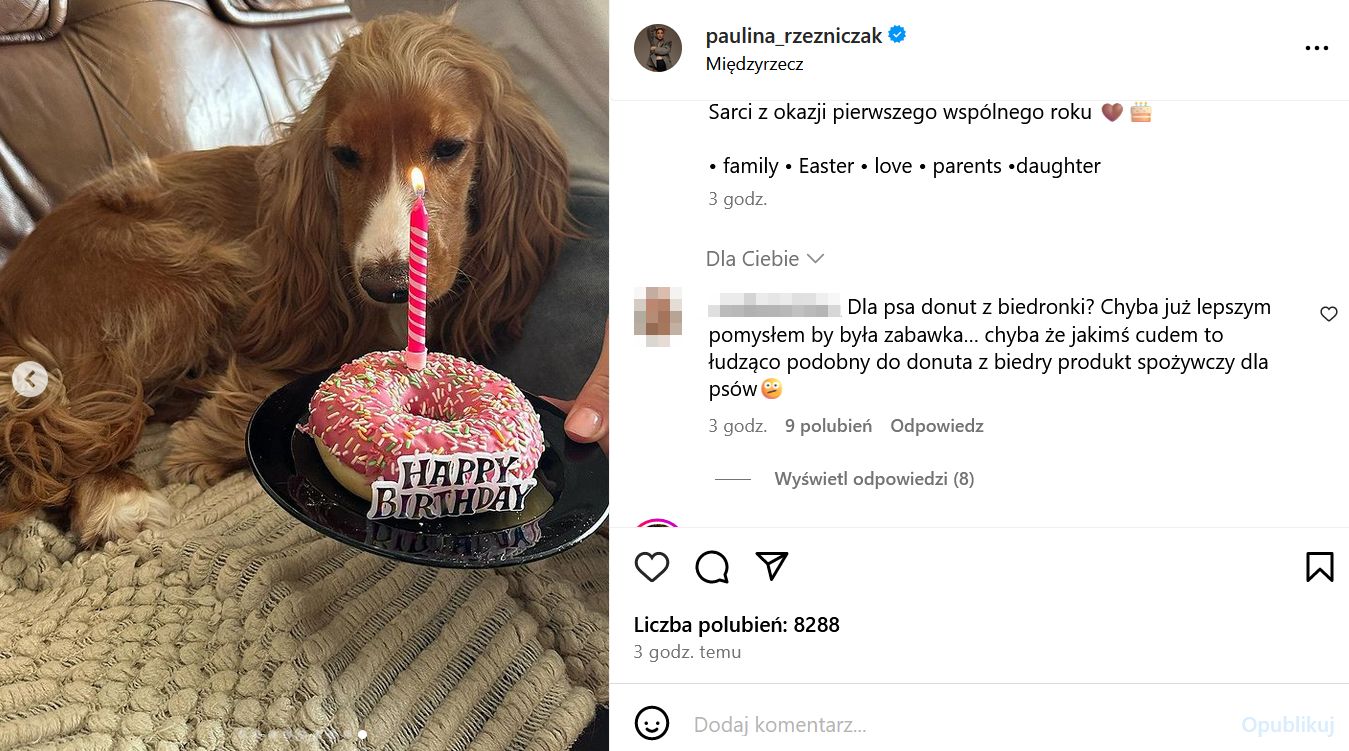The width and height of the screenshot is (1349, 751).
Task: Open the 'Liczba polubień: 8288' likes list
Action: tap(737, 625)
